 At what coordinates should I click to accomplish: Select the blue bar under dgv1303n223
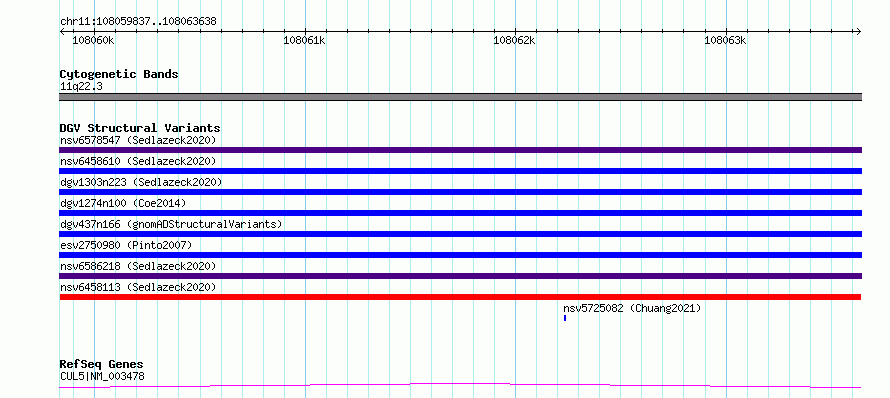click(460, 192)
